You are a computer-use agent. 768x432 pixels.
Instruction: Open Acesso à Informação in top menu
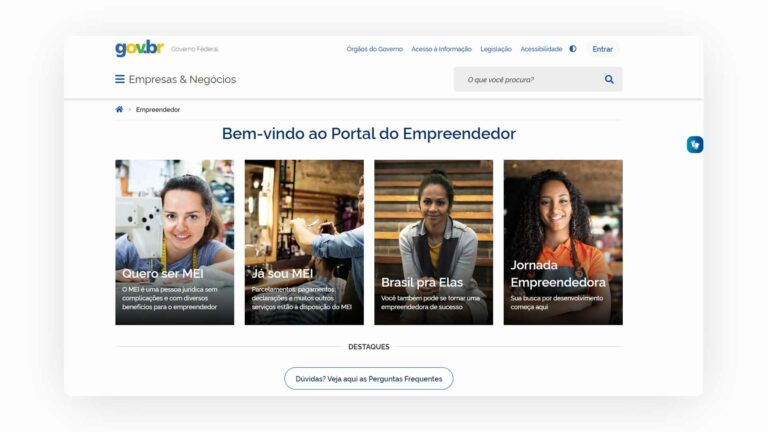click(441, 49)
